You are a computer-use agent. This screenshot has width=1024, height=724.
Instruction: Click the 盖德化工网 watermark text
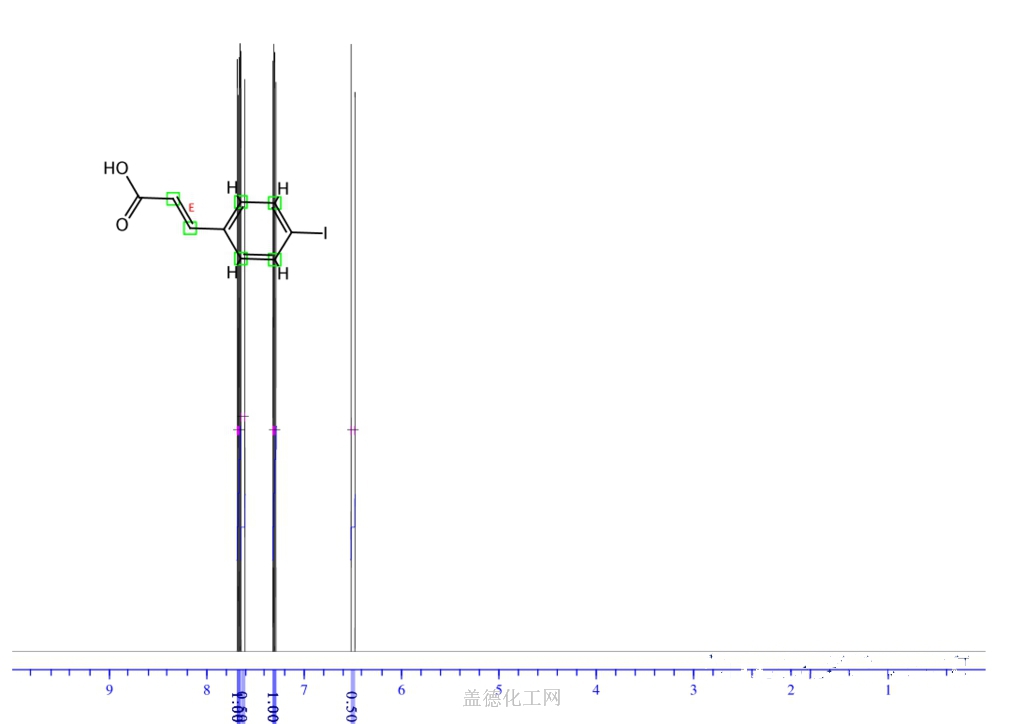(x=511, y=698)
